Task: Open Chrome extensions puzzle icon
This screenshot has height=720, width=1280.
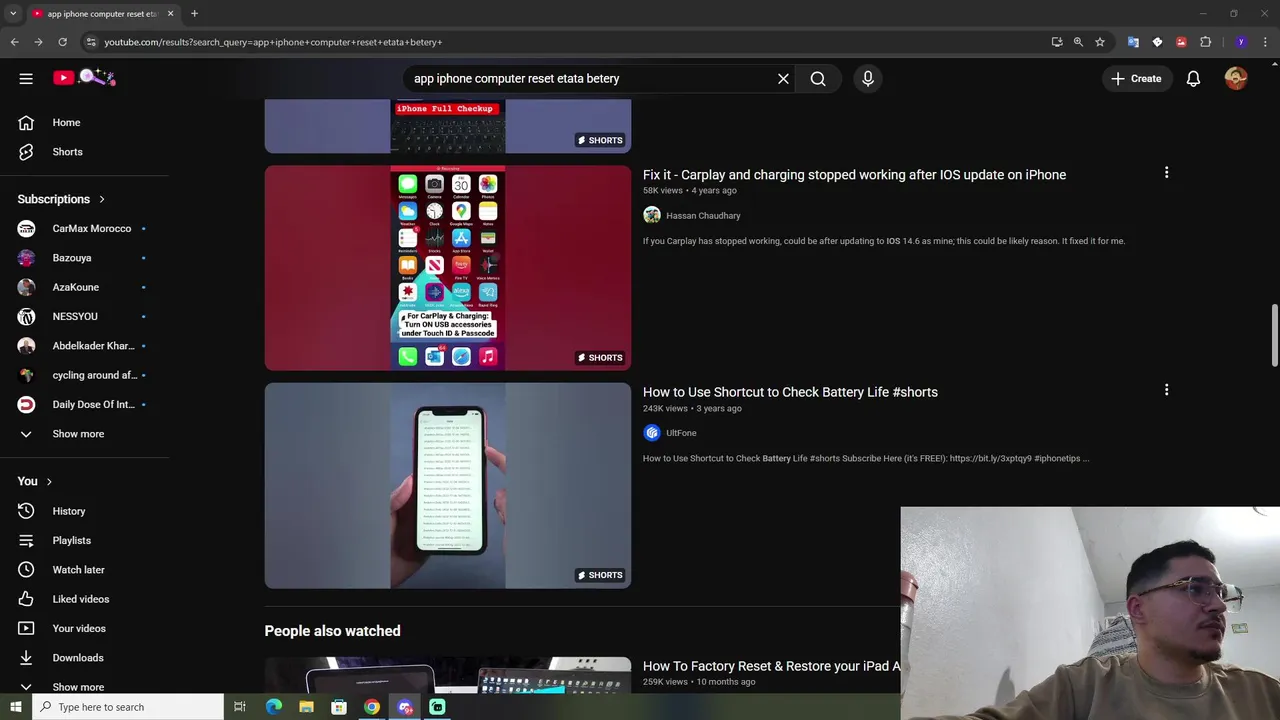Action: click(x=1205, y=42)
